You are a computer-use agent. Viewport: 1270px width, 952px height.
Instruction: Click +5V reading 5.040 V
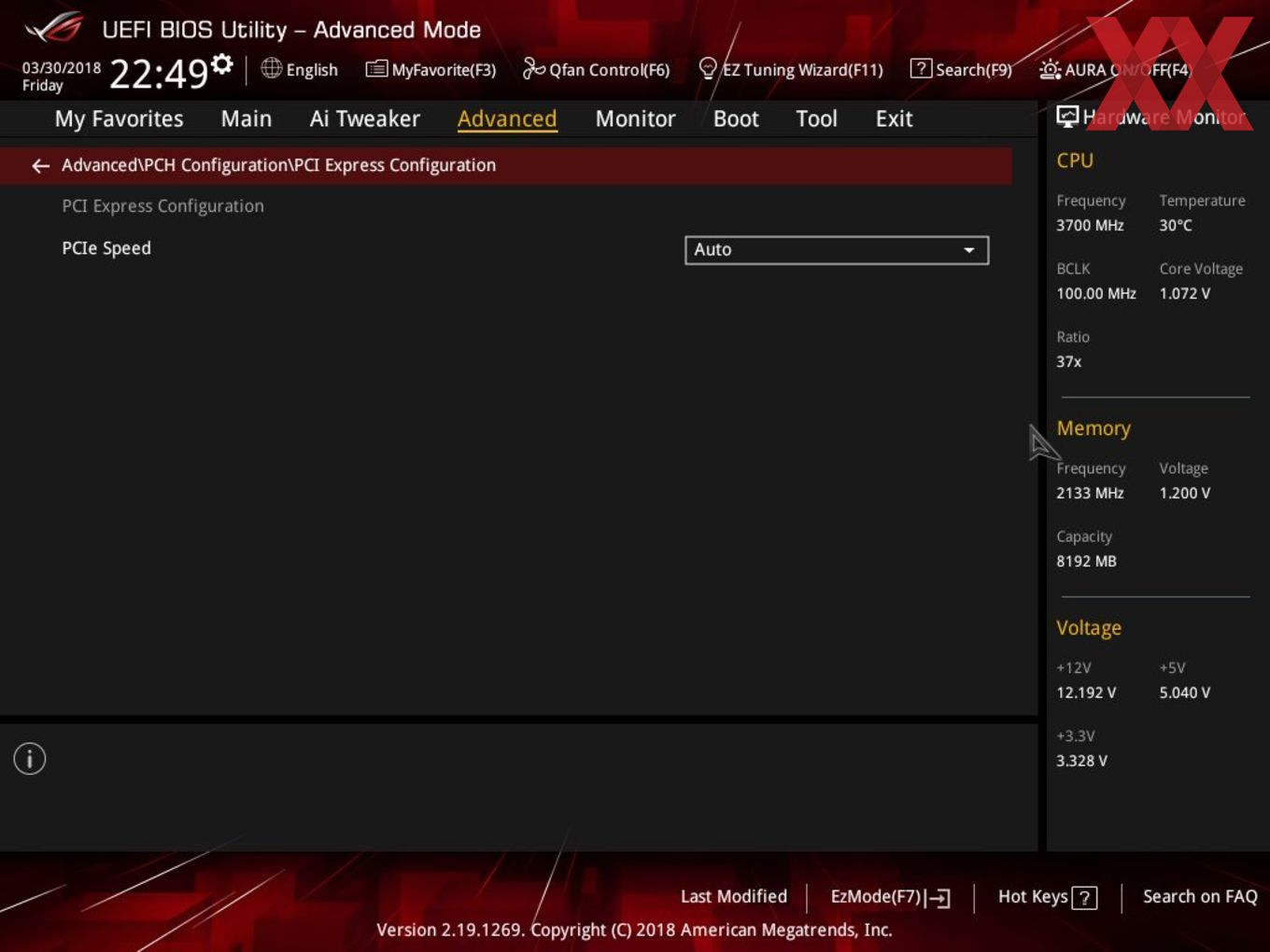coord(1185,693)
